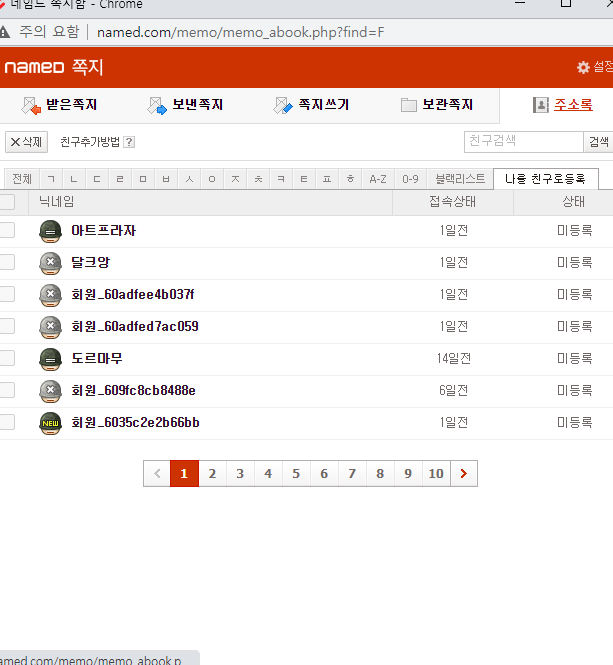Screen dimensions: 613x665
Task: Click the 삭제 delete button
Action: pos(26,142)
